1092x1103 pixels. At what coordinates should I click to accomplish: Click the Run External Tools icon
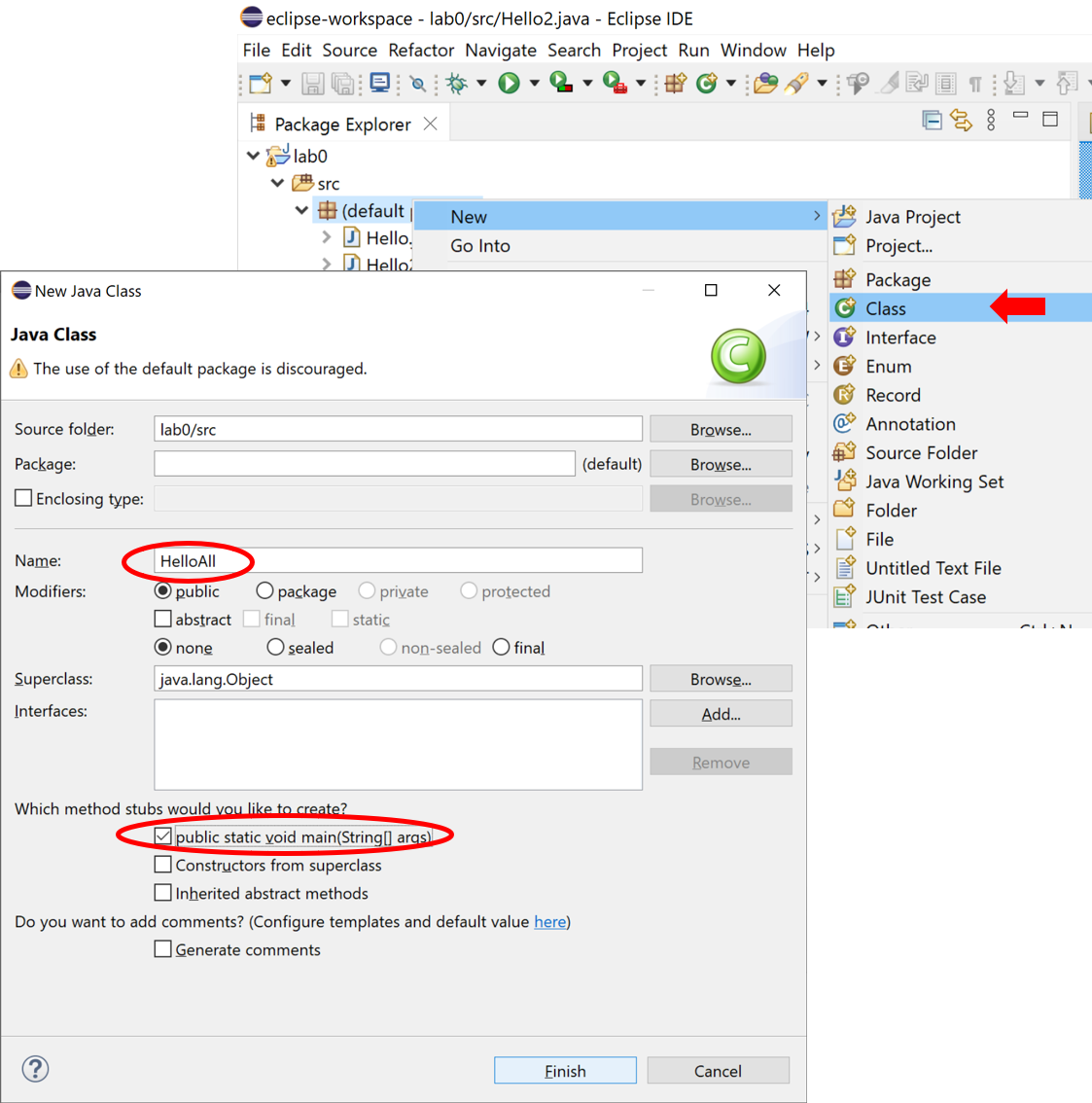point(615,83)
